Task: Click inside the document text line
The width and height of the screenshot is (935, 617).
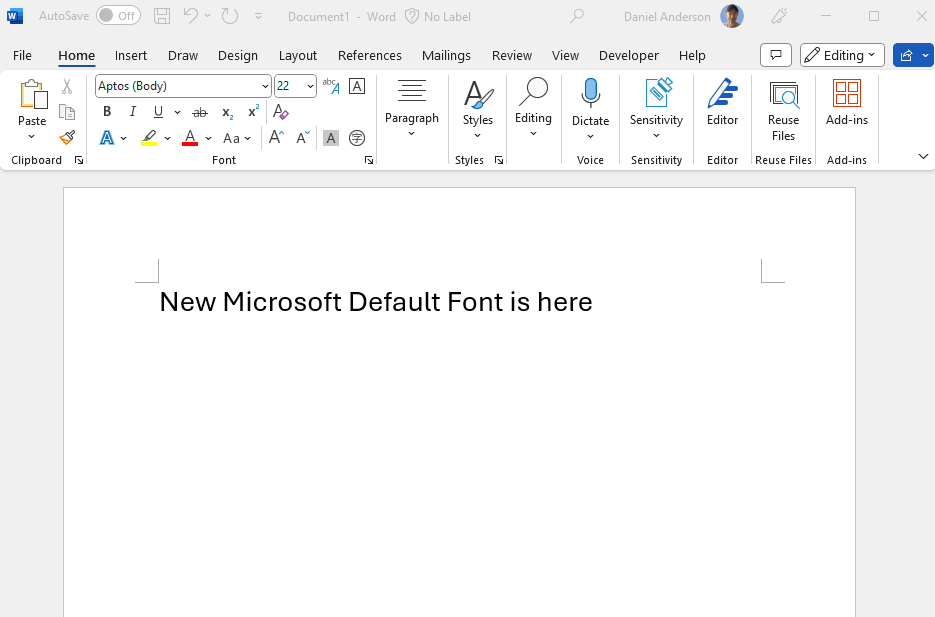Action: 376,302
